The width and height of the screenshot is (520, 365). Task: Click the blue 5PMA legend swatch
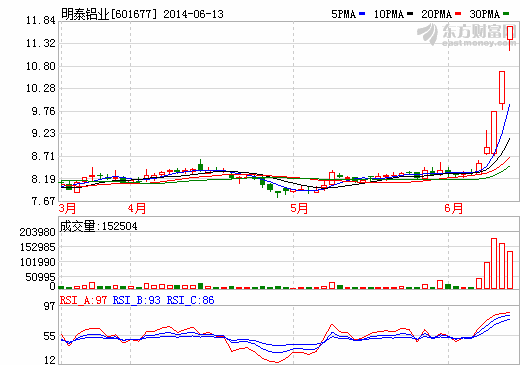pyautogui.click(x=362, y=14)
